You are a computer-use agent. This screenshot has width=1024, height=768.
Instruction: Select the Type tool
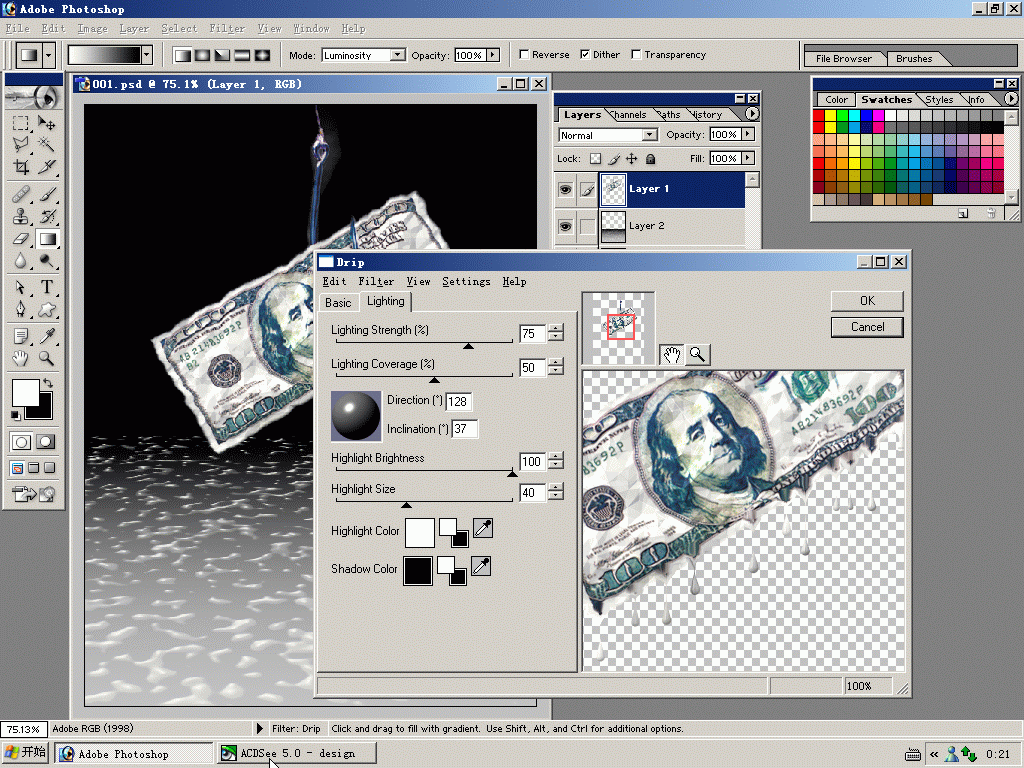pyautogui.click(x=46, y=287)
